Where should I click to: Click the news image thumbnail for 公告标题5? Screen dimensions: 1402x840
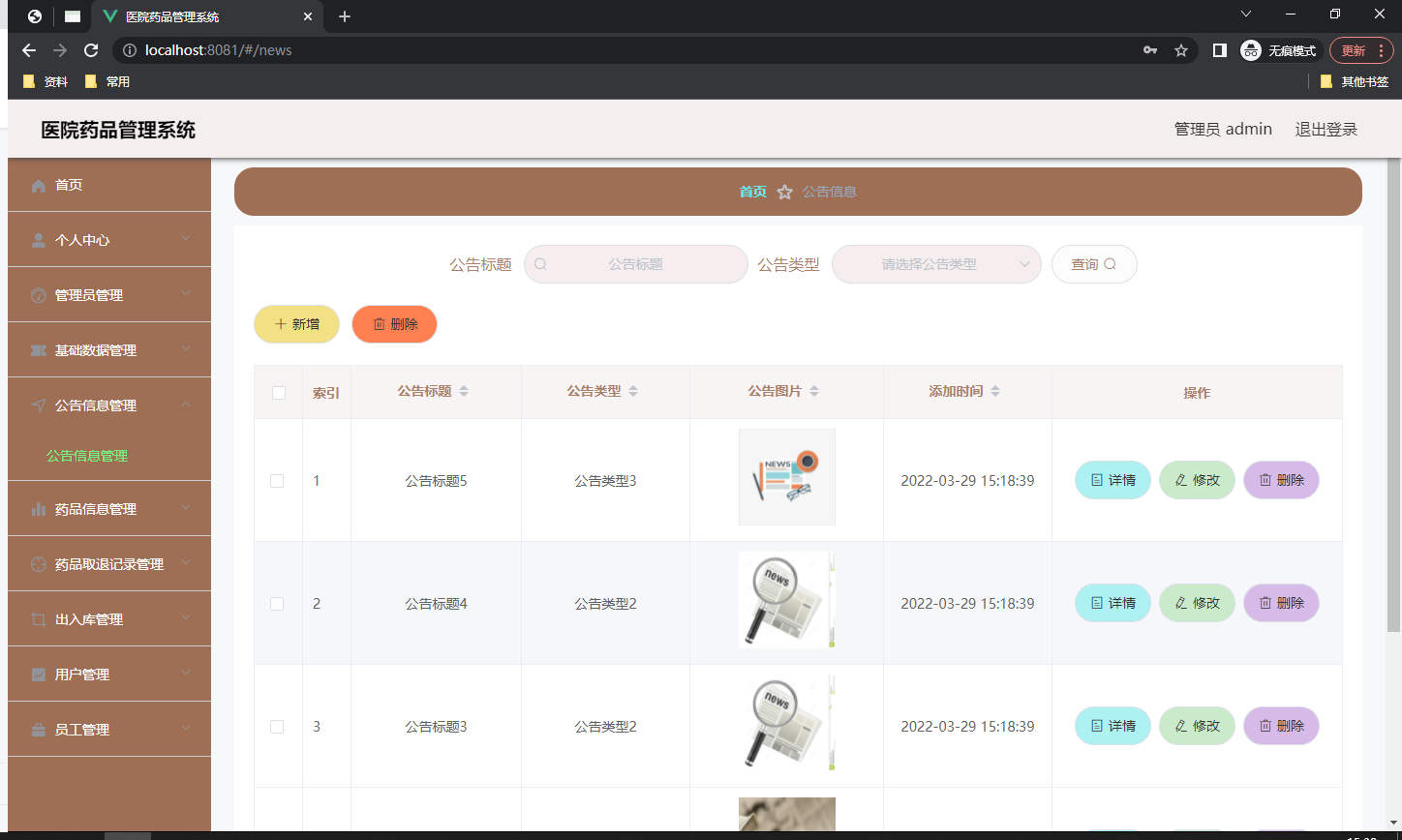pos(786,476)
